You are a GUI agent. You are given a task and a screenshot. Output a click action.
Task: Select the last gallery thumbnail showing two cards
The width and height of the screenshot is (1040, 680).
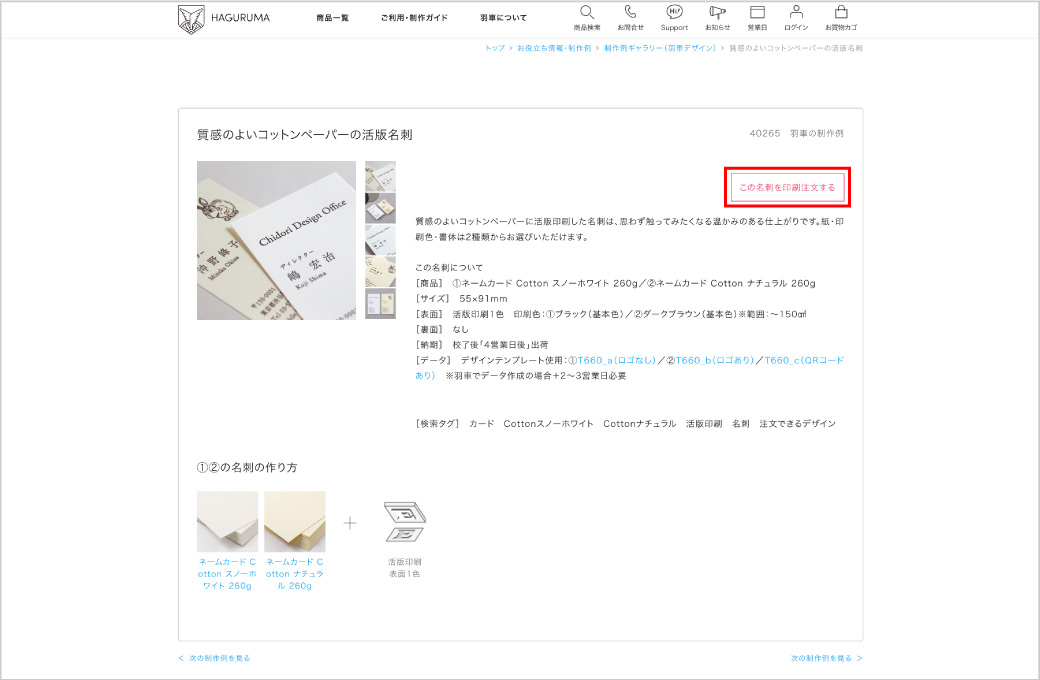380,304
